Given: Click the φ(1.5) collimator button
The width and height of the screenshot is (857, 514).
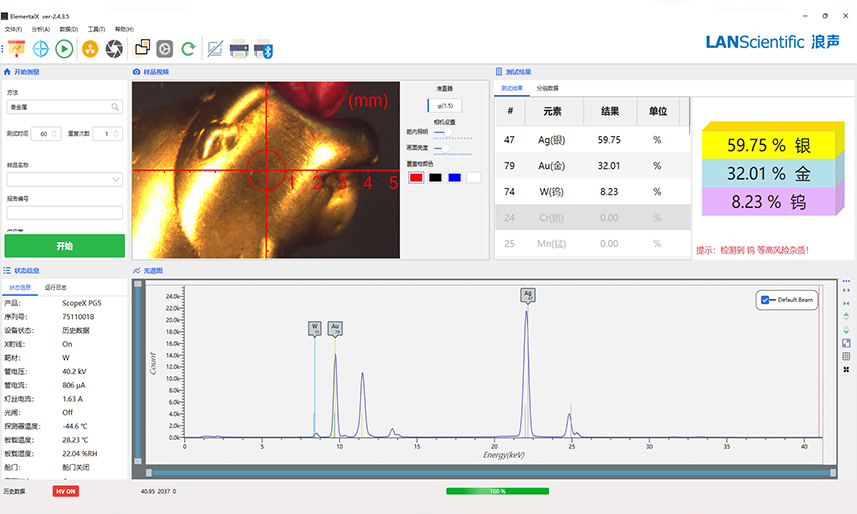Looking at the screenshot, I should 446,106.
